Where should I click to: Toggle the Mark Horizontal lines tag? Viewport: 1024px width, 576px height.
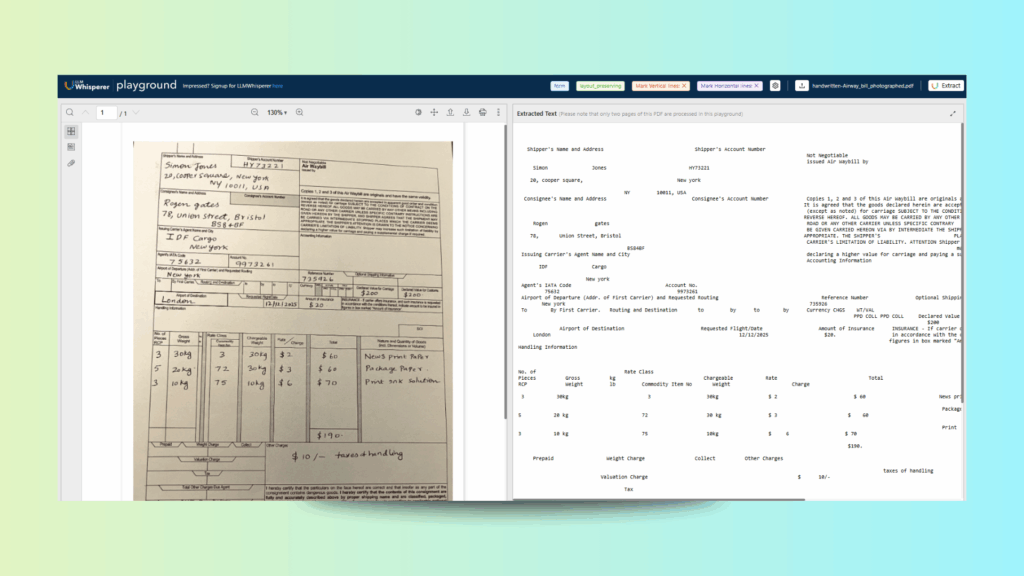pos(729,86)
